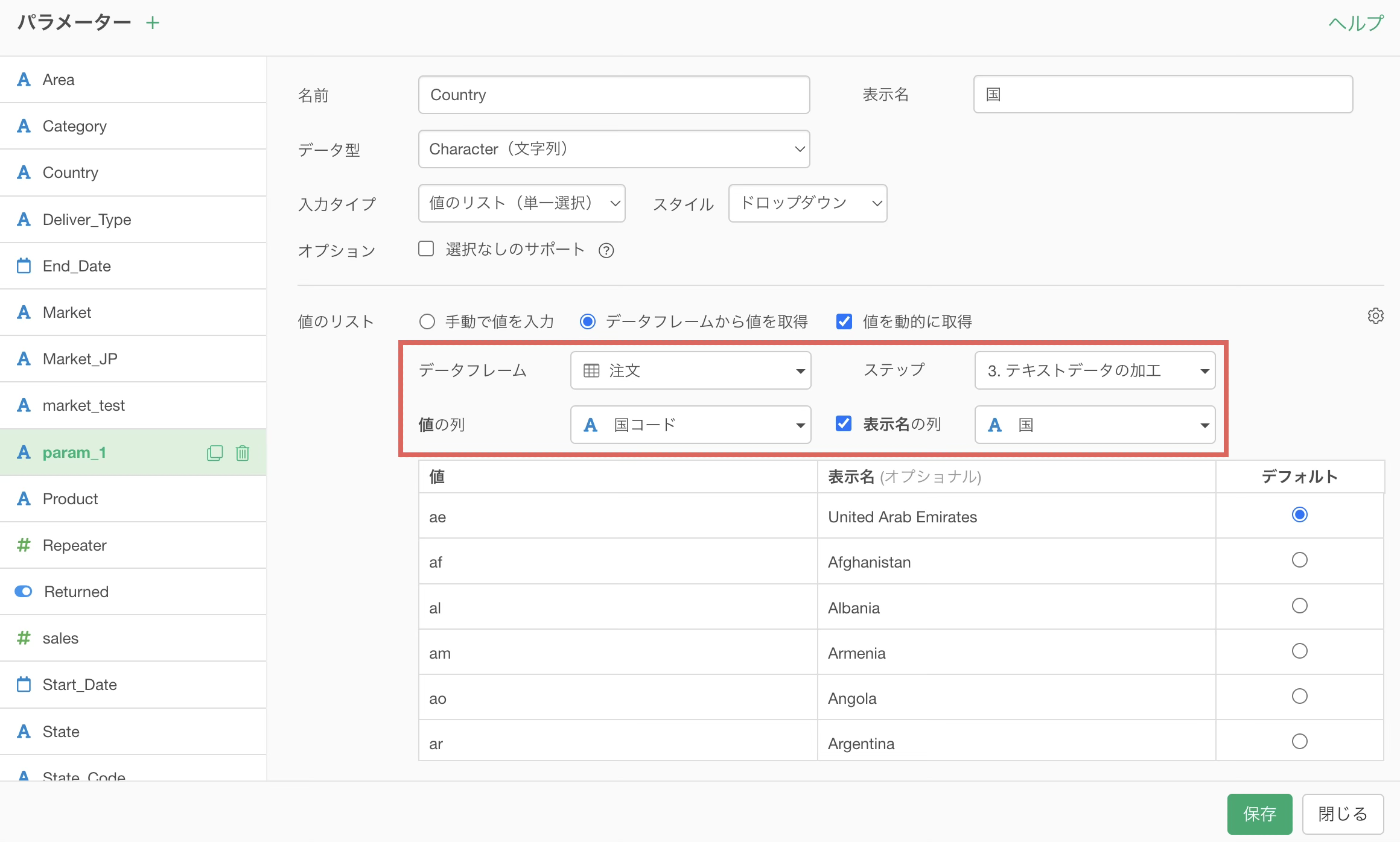
Task: Select the Product parameter
Action: tap(133, 499)
